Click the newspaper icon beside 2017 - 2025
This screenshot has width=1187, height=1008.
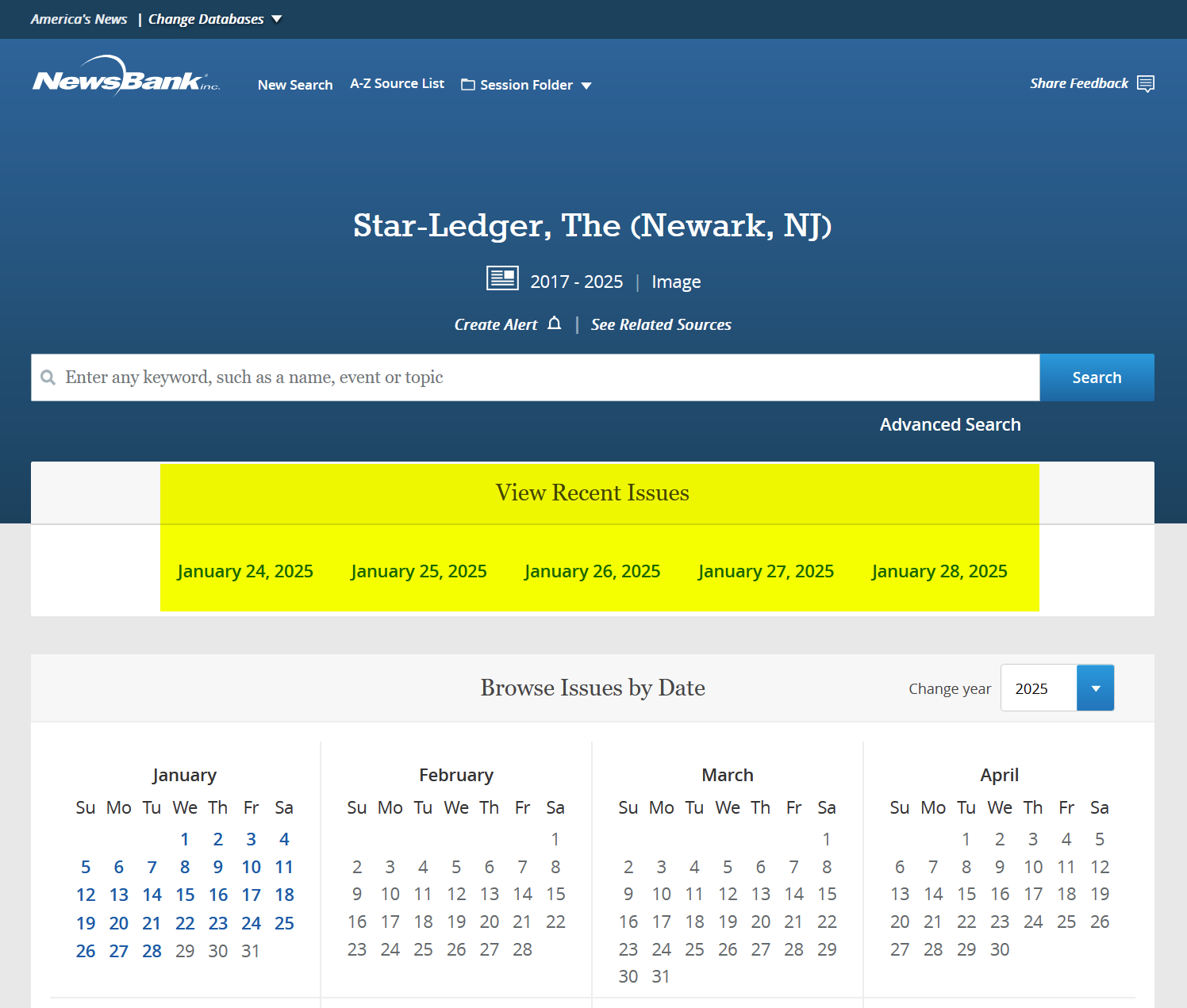pos(502,279)
